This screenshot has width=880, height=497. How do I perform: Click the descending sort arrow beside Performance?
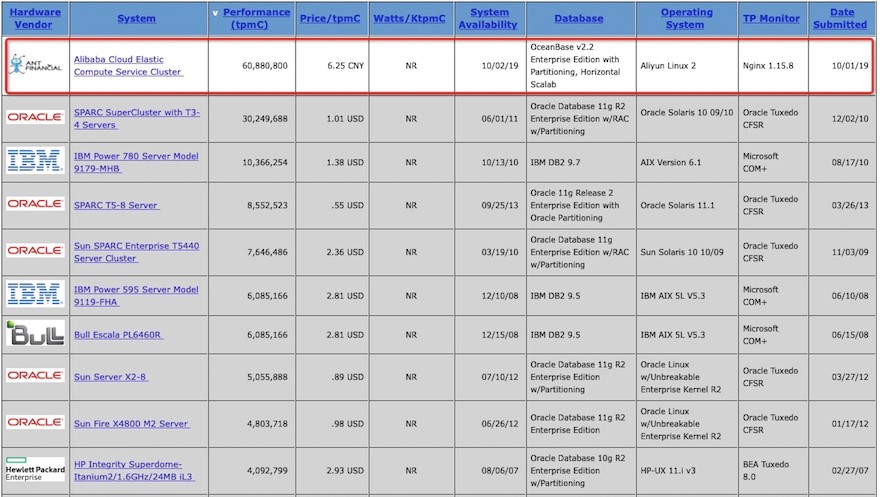(215, 13)
